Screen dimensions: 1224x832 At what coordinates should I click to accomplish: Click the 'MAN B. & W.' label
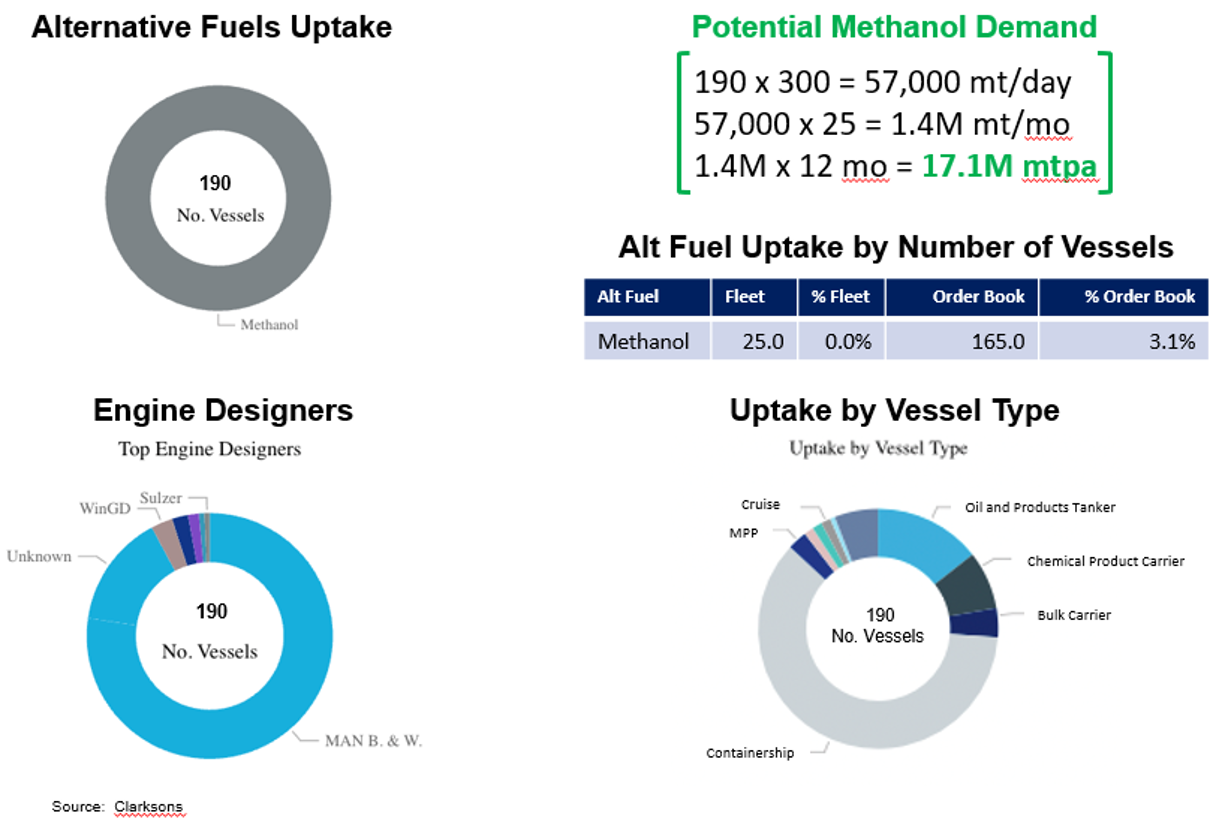click(373, 741)
